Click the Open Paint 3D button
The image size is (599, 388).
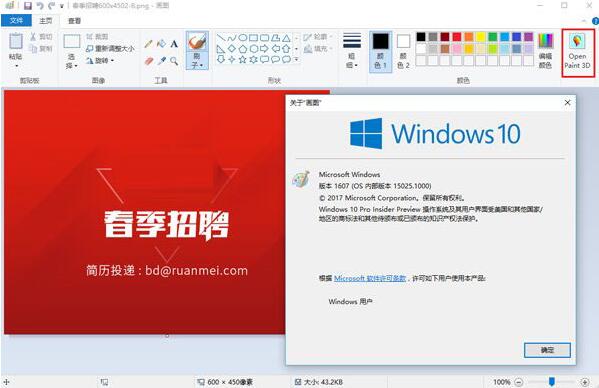(x=578, y=52)
